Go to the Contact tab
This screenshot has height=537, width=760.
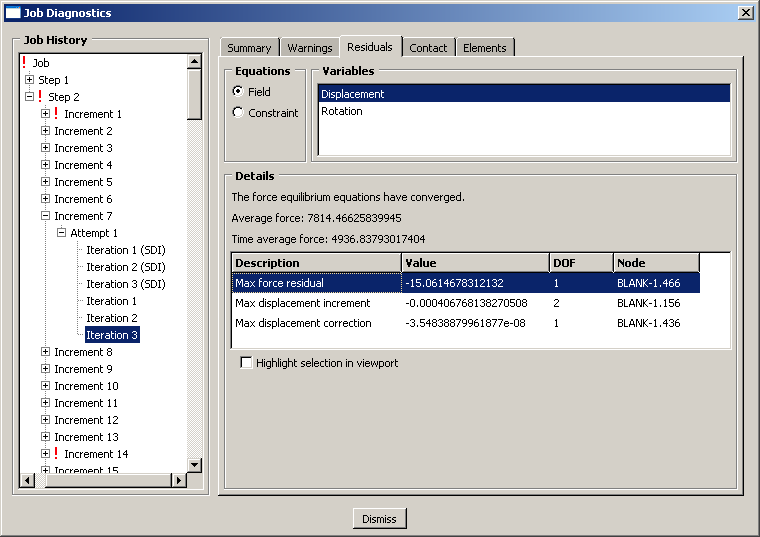428,48
